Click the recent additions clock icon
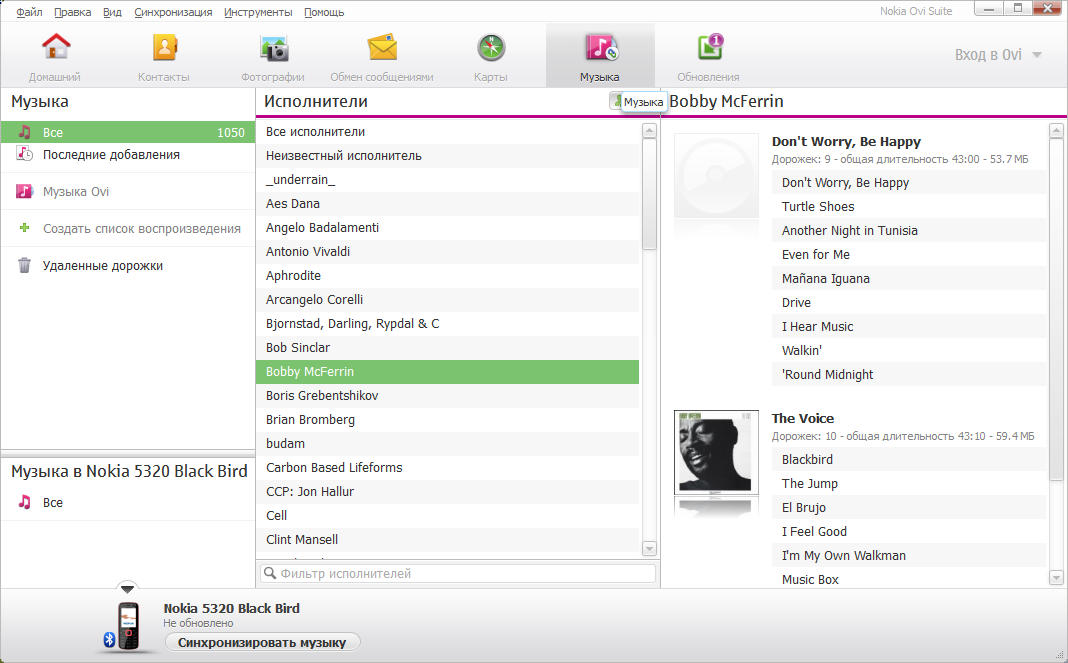The height and width of the screenshot is (663, 1068). click(x=25, y=154)
